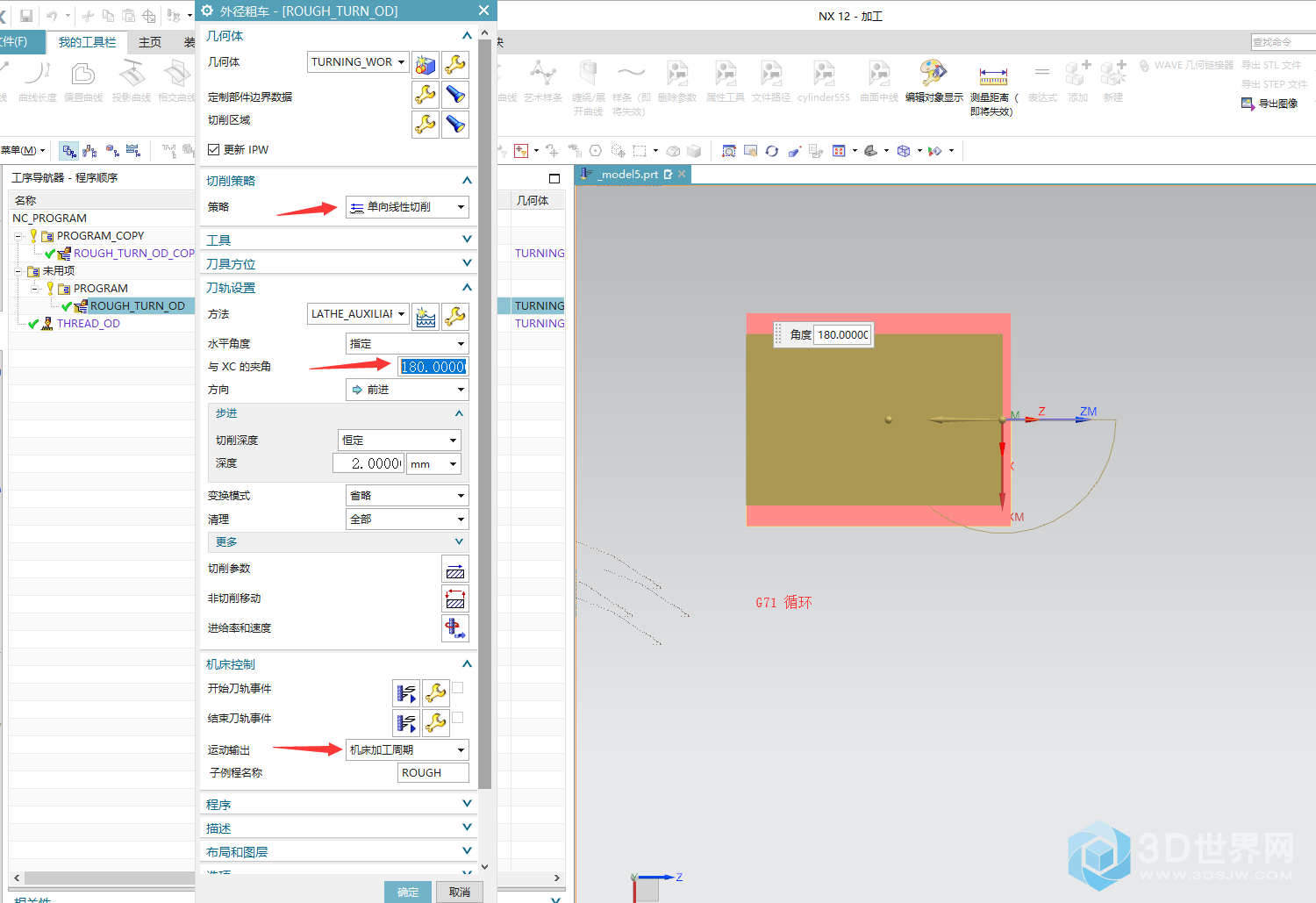Click the end-of-path events copy icon
1316x903 pixels.
(x=406, y=723)
